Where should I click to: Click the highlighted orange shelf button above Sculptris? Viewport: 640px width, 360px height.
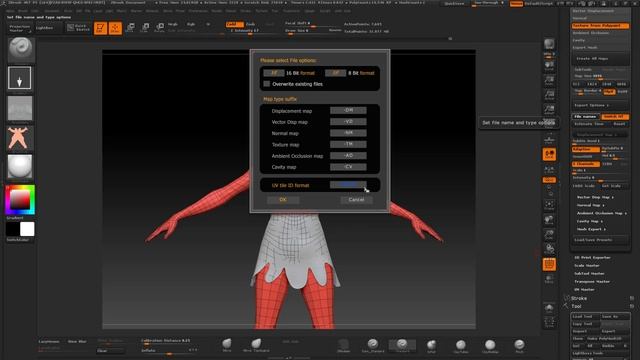click(549, 154)
